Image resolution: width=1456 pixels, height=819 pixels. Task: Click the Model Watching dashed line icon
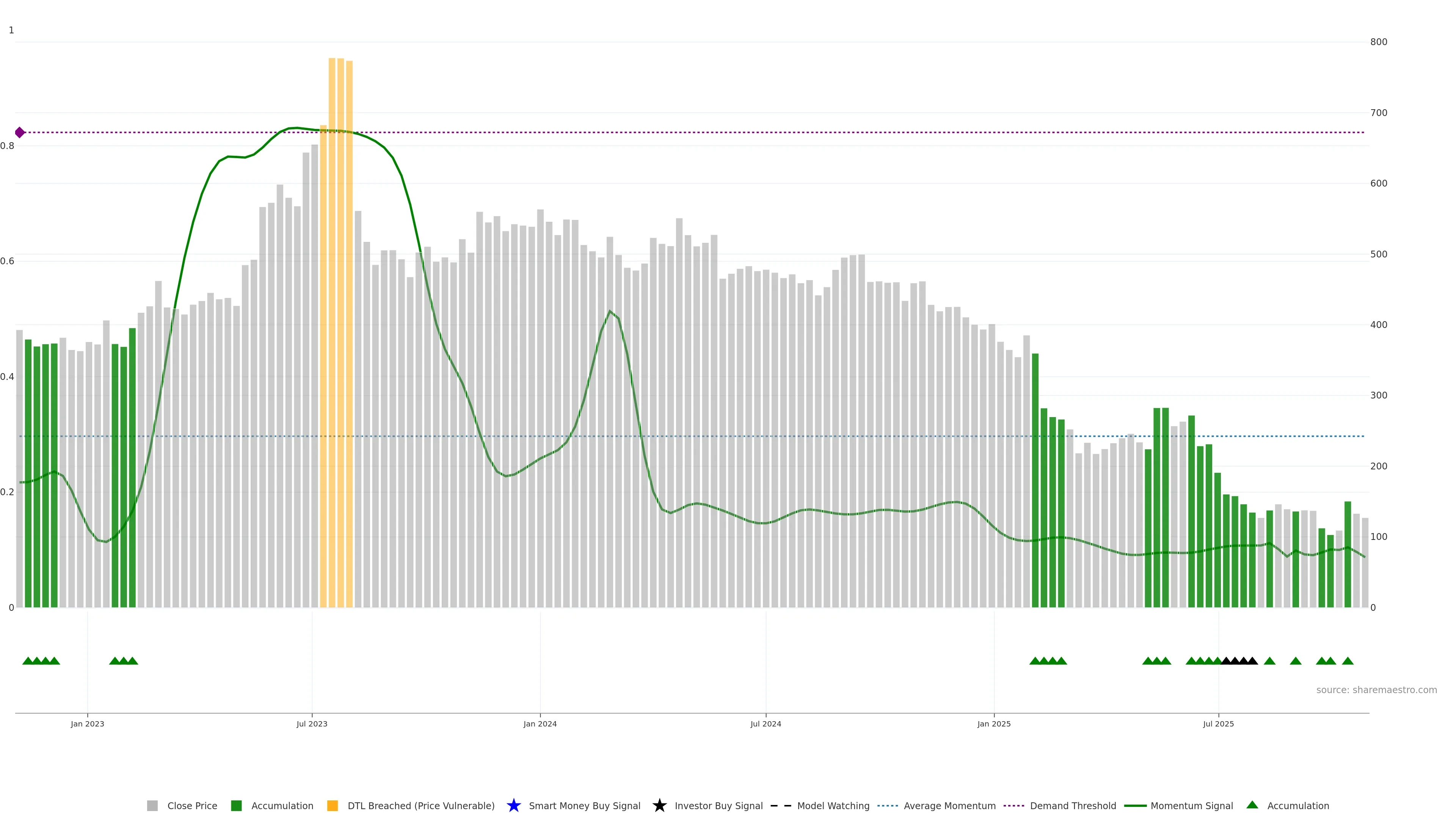click(x=781, y=805)
